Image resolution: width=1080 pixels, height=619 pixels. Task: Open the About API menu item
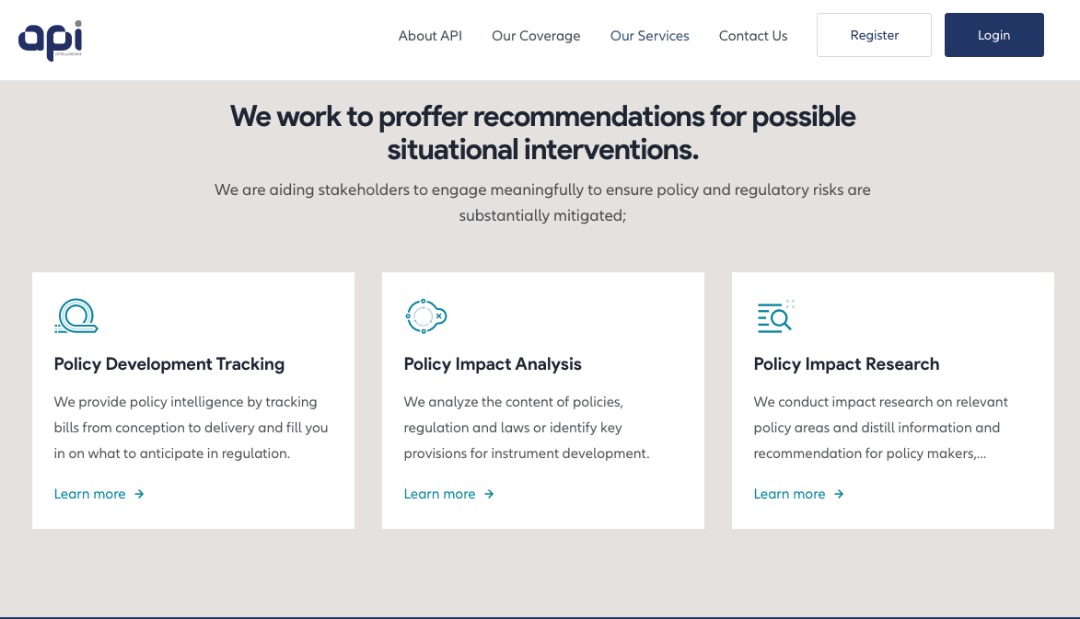[430, 36]
